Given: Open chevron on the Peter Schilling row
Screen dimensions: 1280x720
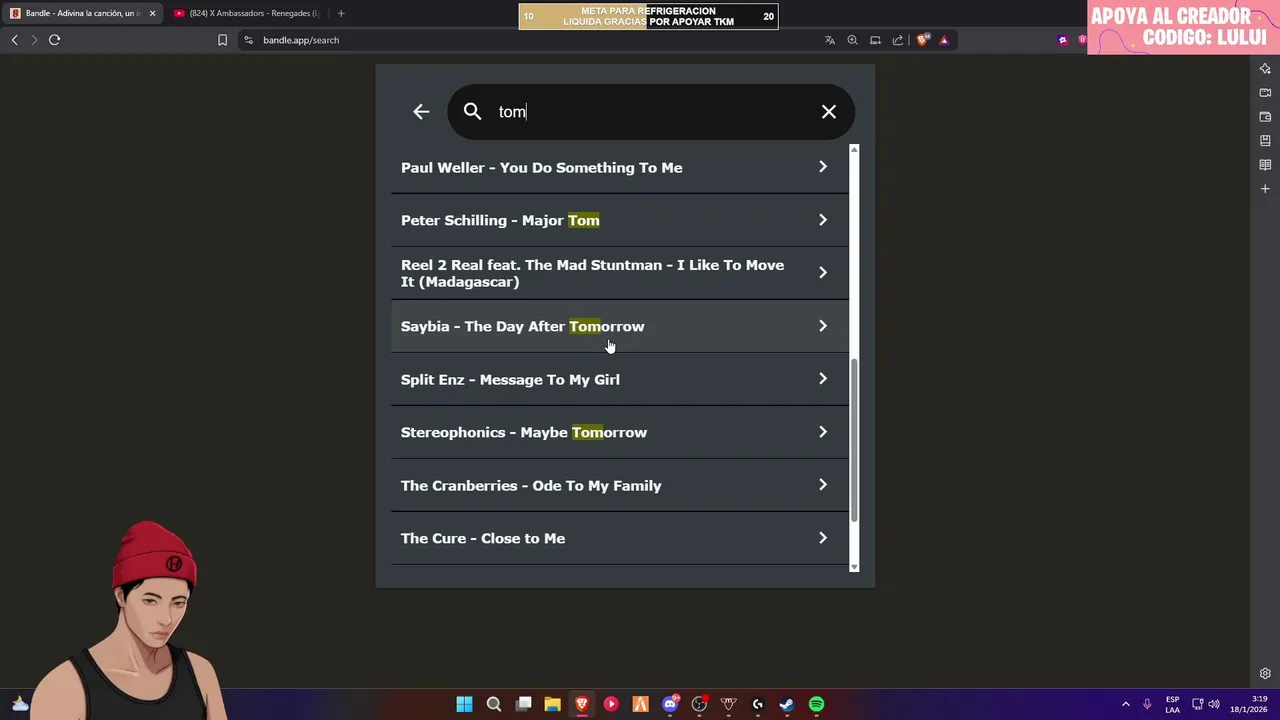Looking at the screenshot, I should click(x=823, y=220).
